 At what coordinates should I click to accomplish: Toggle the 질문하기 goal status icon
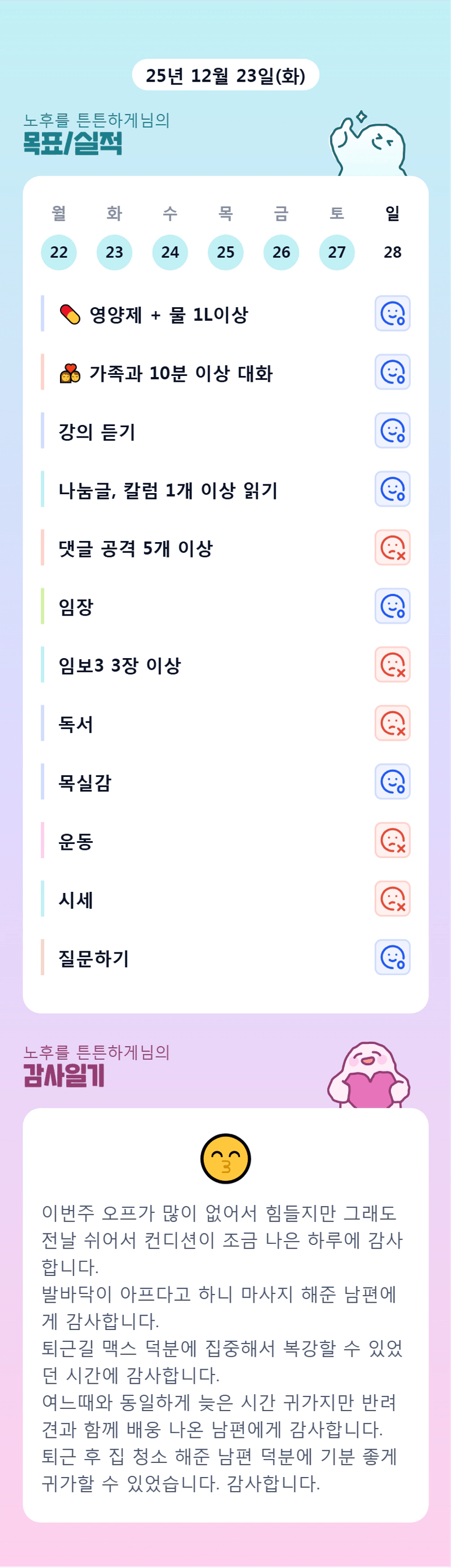click(393, 957)
